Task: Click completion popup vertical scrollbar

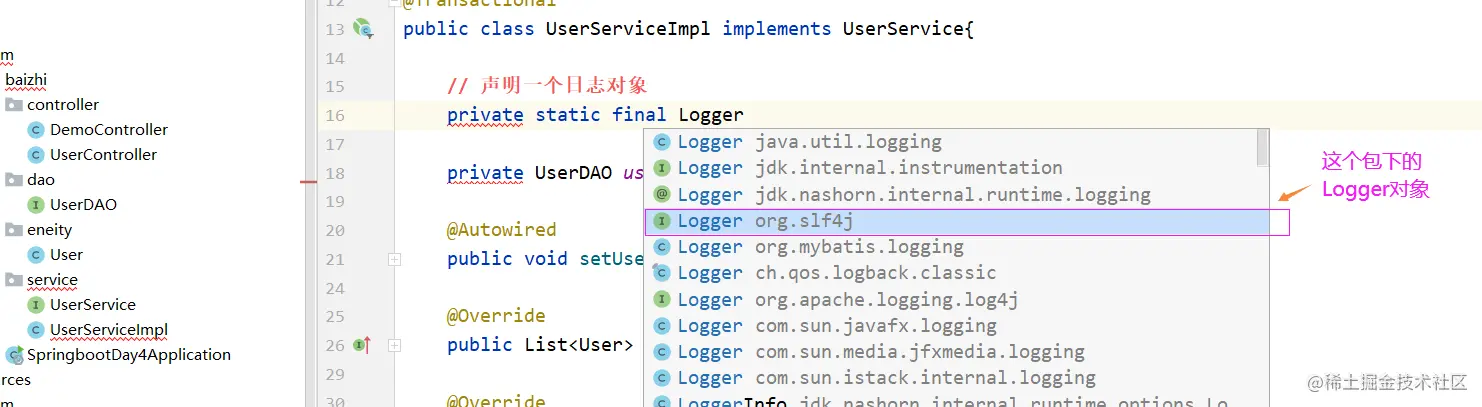Action: (x=1263, y=147)
